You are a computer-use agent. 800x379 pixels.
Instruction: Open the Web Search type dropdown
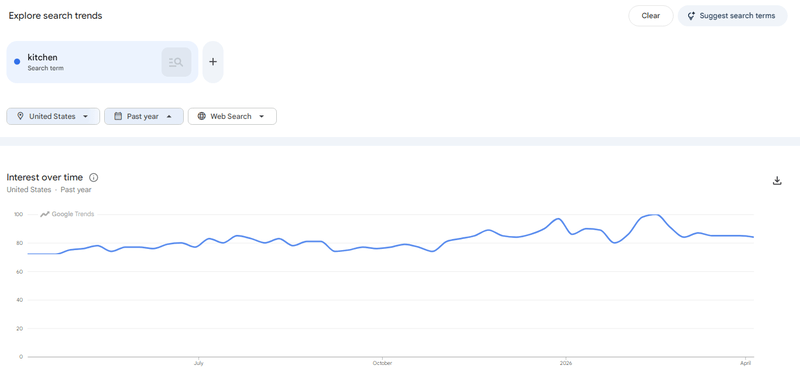[232, 116]
